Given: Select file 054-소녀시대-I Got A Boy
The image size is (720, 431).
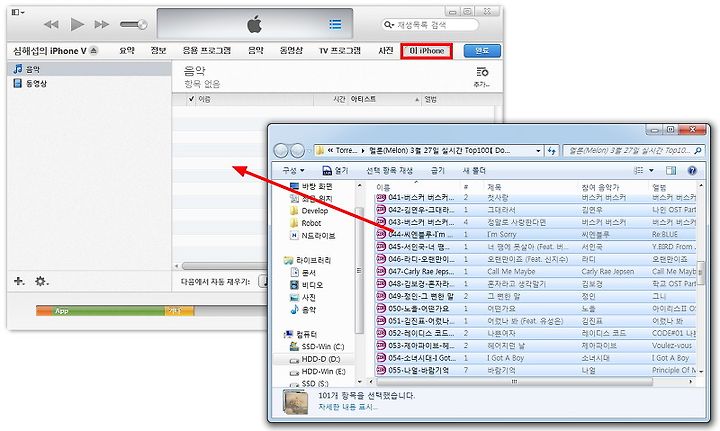Looking at the screenshot, I should click(536, 358).
